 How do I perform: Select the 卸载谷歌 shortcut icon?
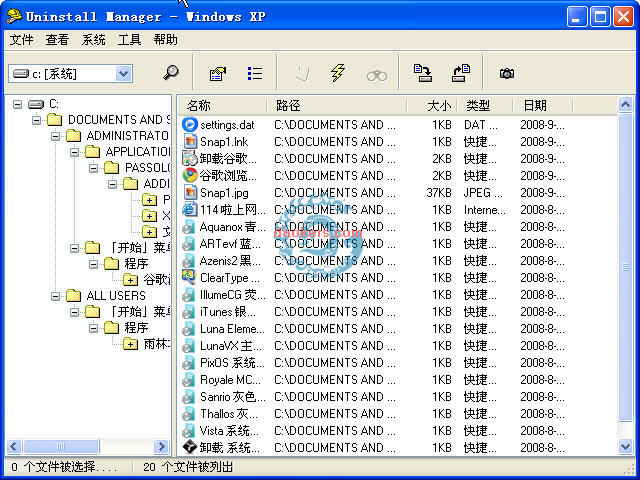[190, 158]
